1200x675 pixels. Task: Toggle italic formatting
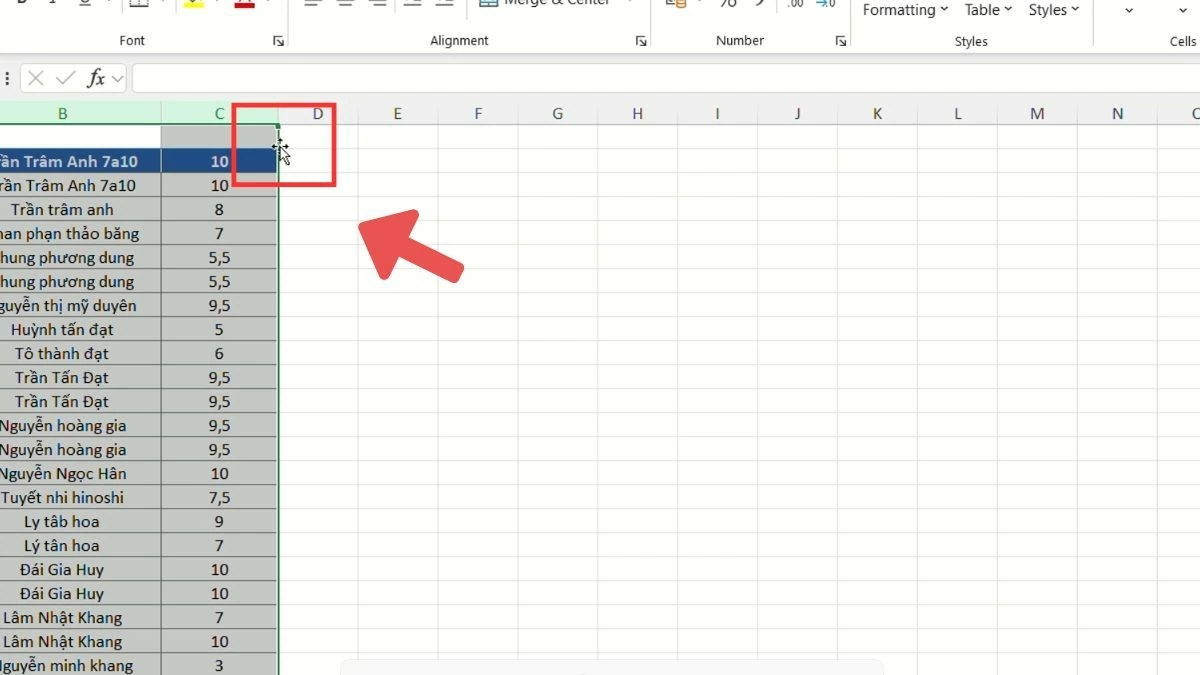pos(51,3)
